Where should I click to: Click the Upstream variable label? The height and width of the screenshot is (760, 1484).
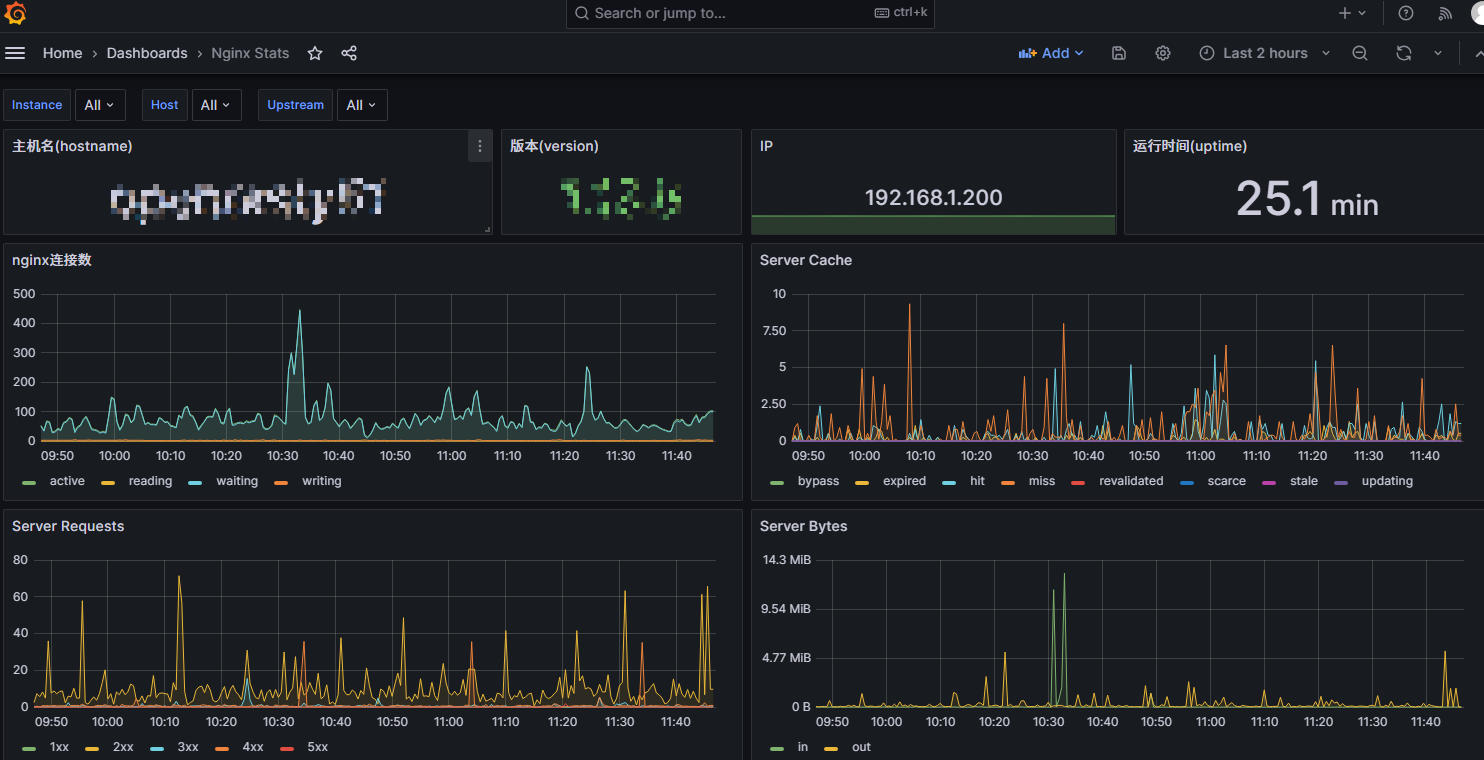click(295, 105)
